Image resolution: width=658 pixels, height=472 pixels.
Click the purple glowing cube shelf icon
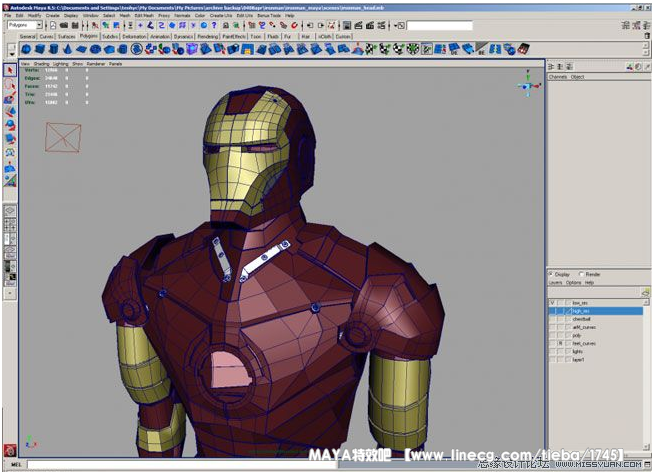pos(192,50)
